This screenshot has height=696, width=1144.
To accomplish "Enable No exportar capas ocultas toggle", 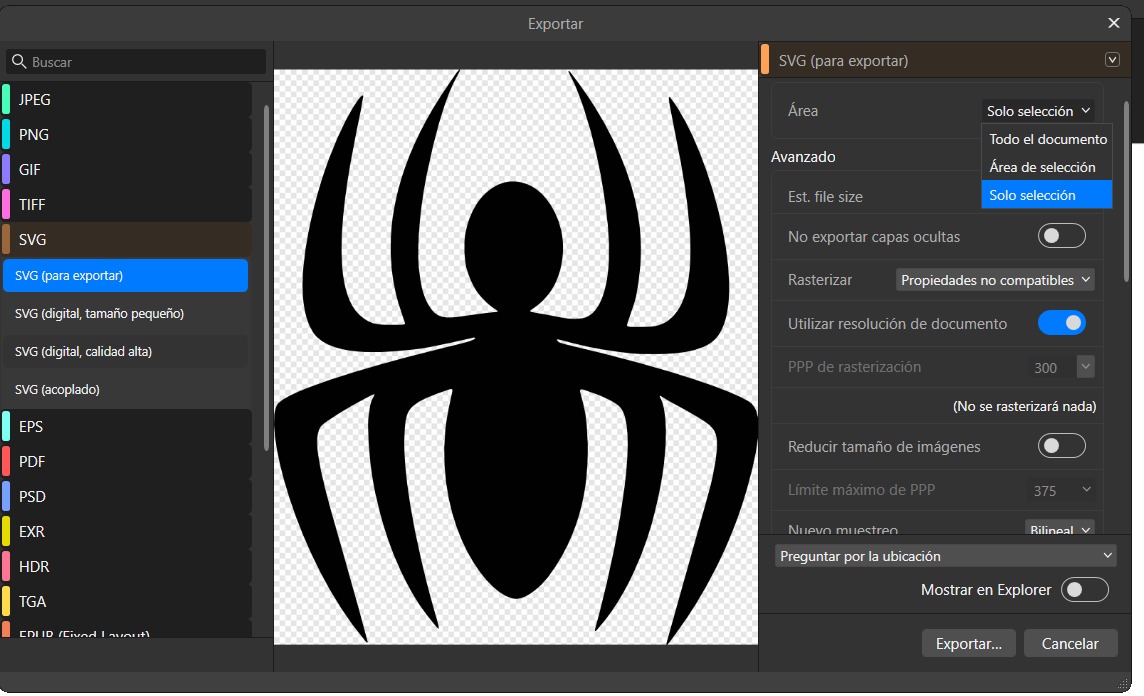I will 1061,236.
